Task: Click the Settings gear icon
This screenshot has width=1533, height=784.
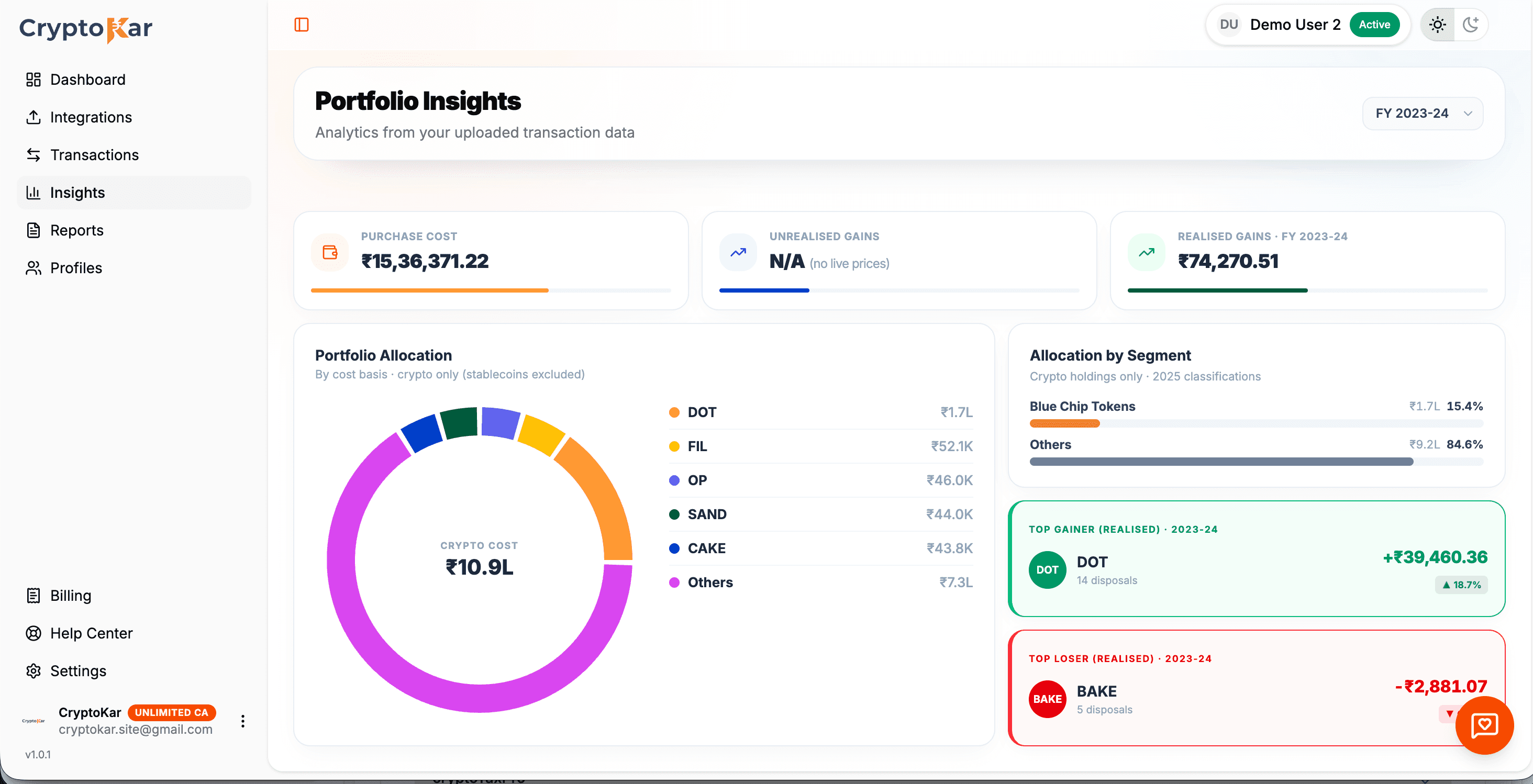Action: [x=34, y=671]
